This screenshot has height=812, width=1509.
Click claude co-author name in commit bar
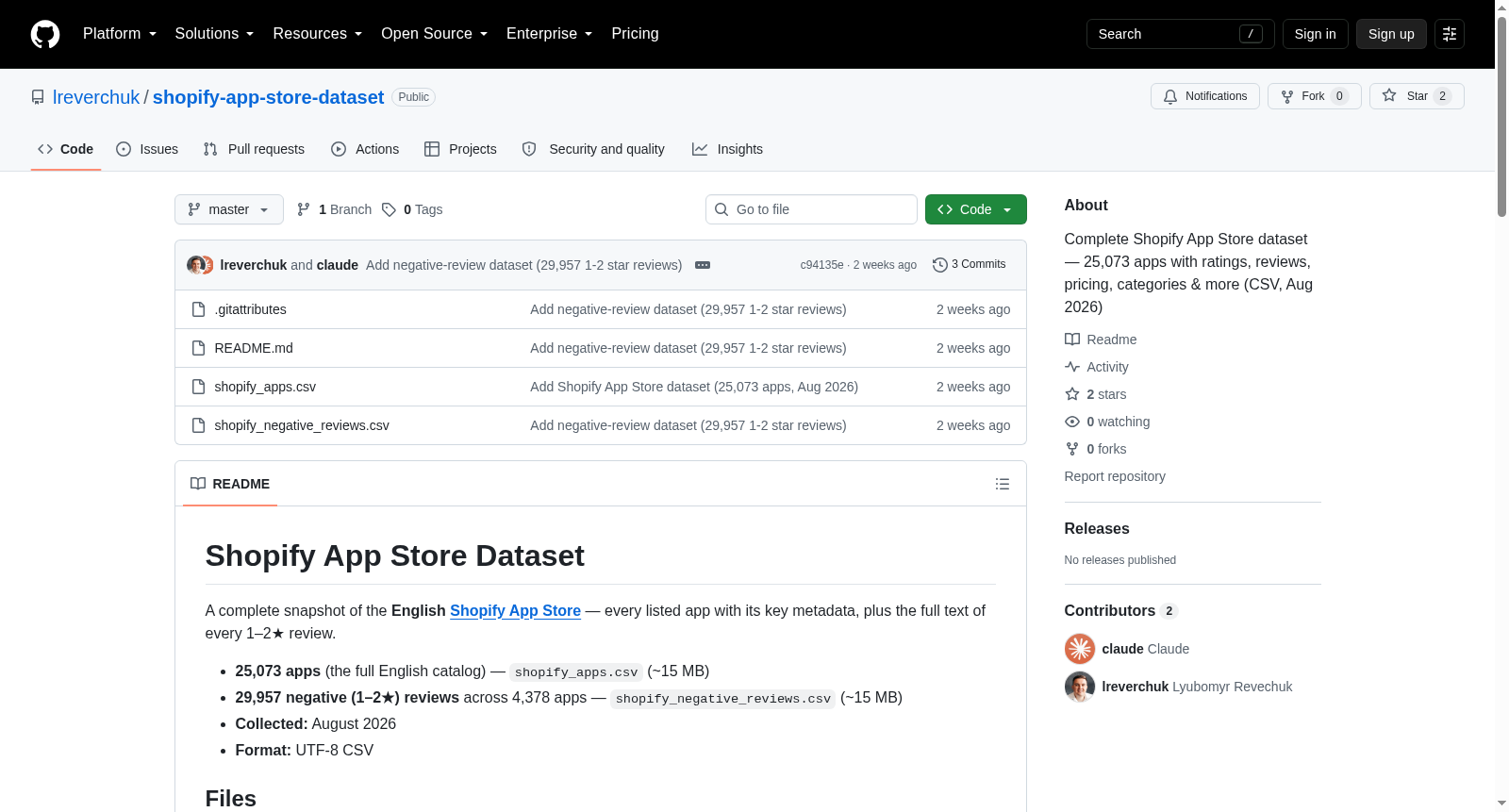tap(338, 265)
